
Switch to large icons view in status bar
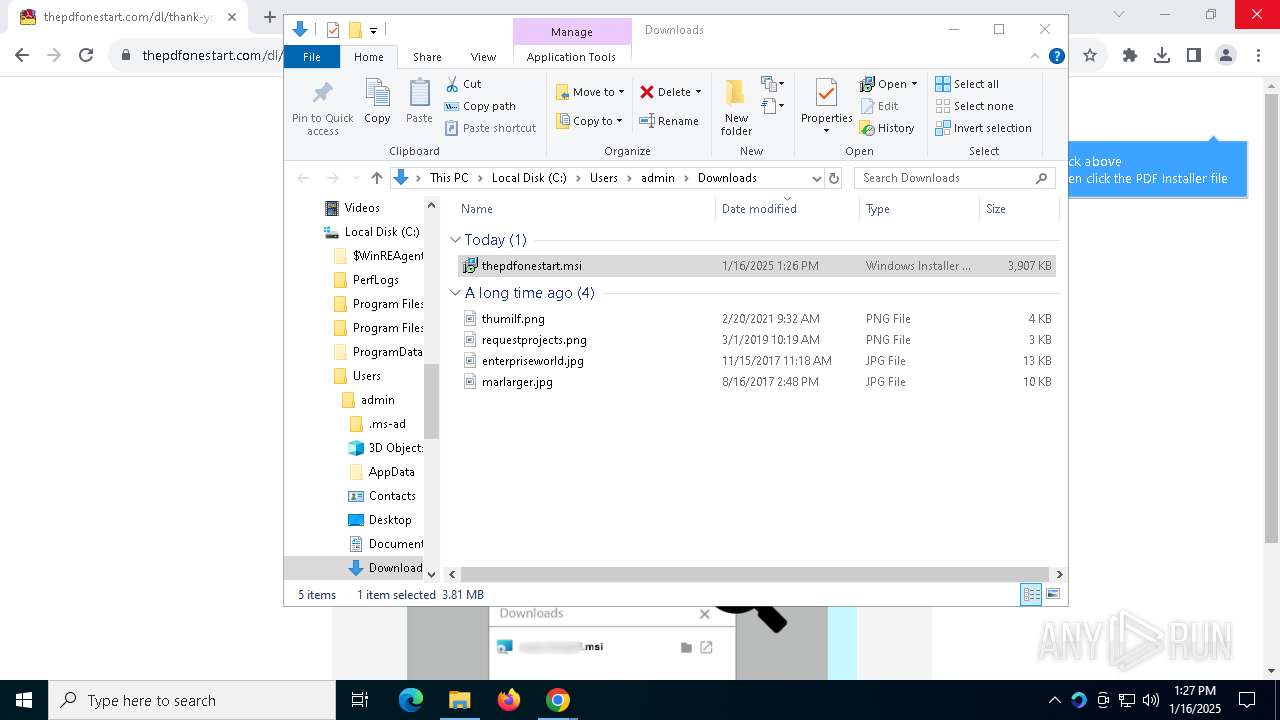(x=1052, y=595)
